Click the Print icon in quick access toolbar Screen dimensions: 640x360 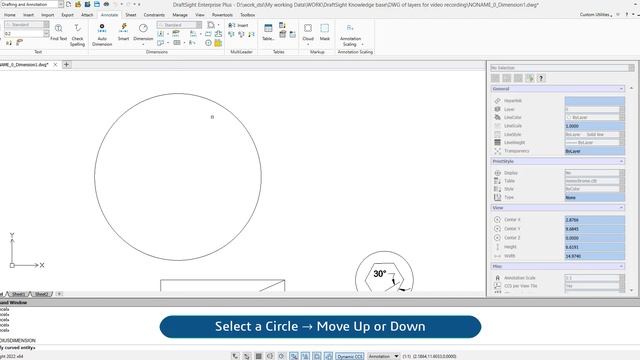(x=106, y=4)
